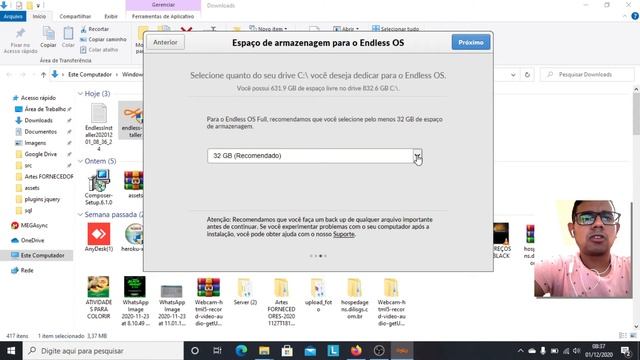
Task: Open address bar history dropdown
Action: click(x=513, y=75)
